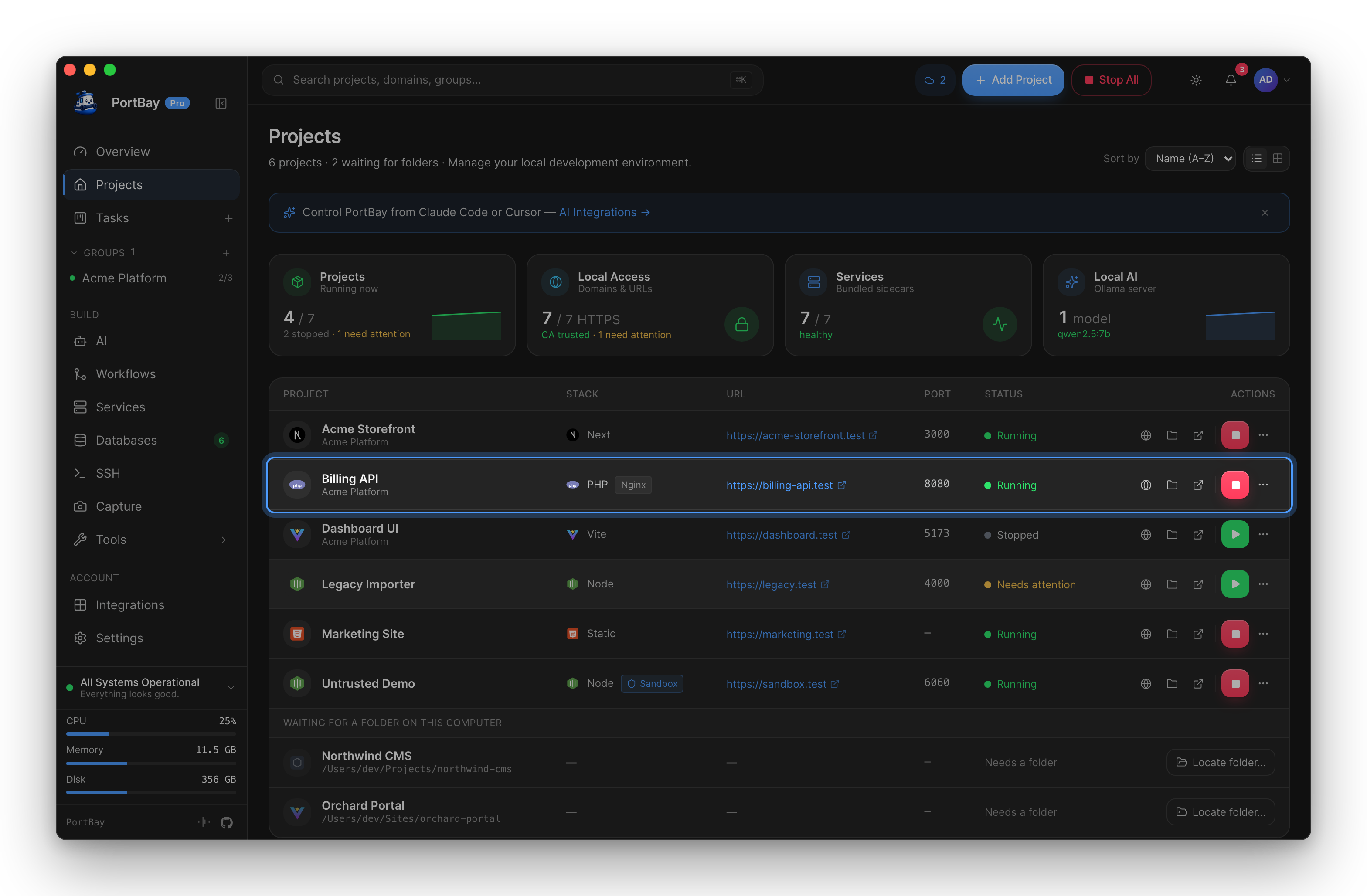Open more options for Acme Storefront
The width and height of the screenshot is (1367, 896).
[x=1263, y=435]
